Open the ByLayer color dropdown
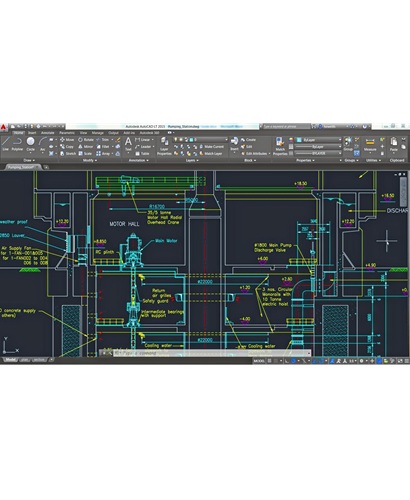The image size is (410, 500). pyautogui.click(x=319, y=140)
